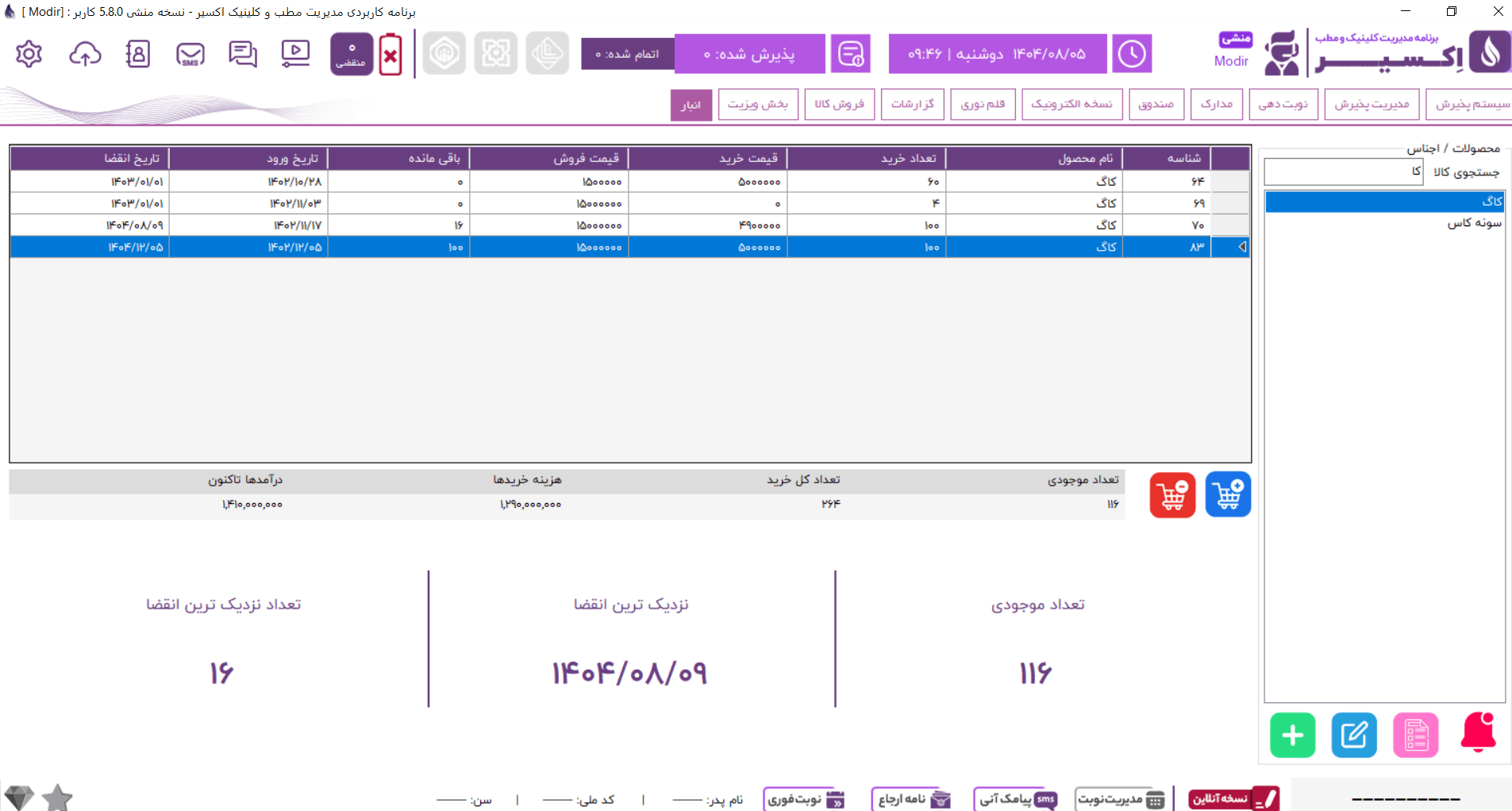This screenshot has height=811, width=1512.
Task: Click the green add product button
Action: point(1292,735)
